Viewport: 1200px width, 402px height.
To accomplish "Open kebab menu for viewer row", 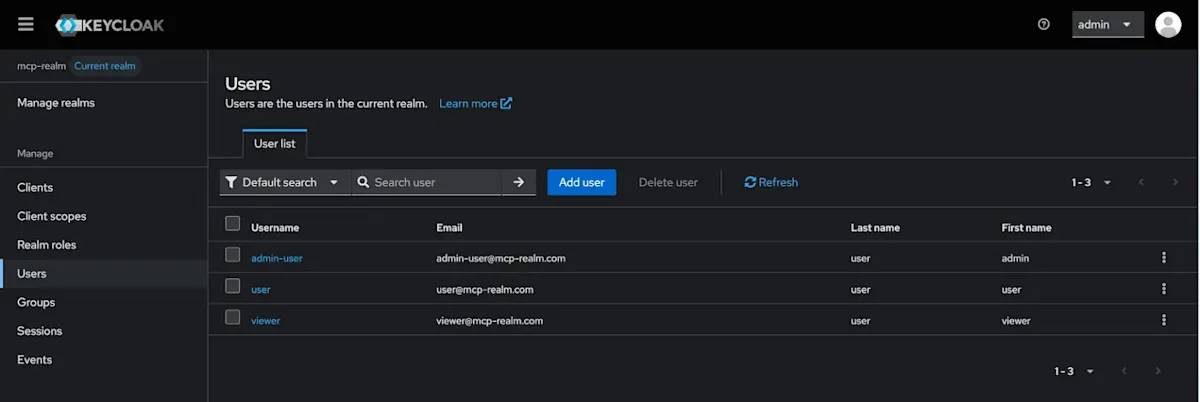I will 1164,320.
